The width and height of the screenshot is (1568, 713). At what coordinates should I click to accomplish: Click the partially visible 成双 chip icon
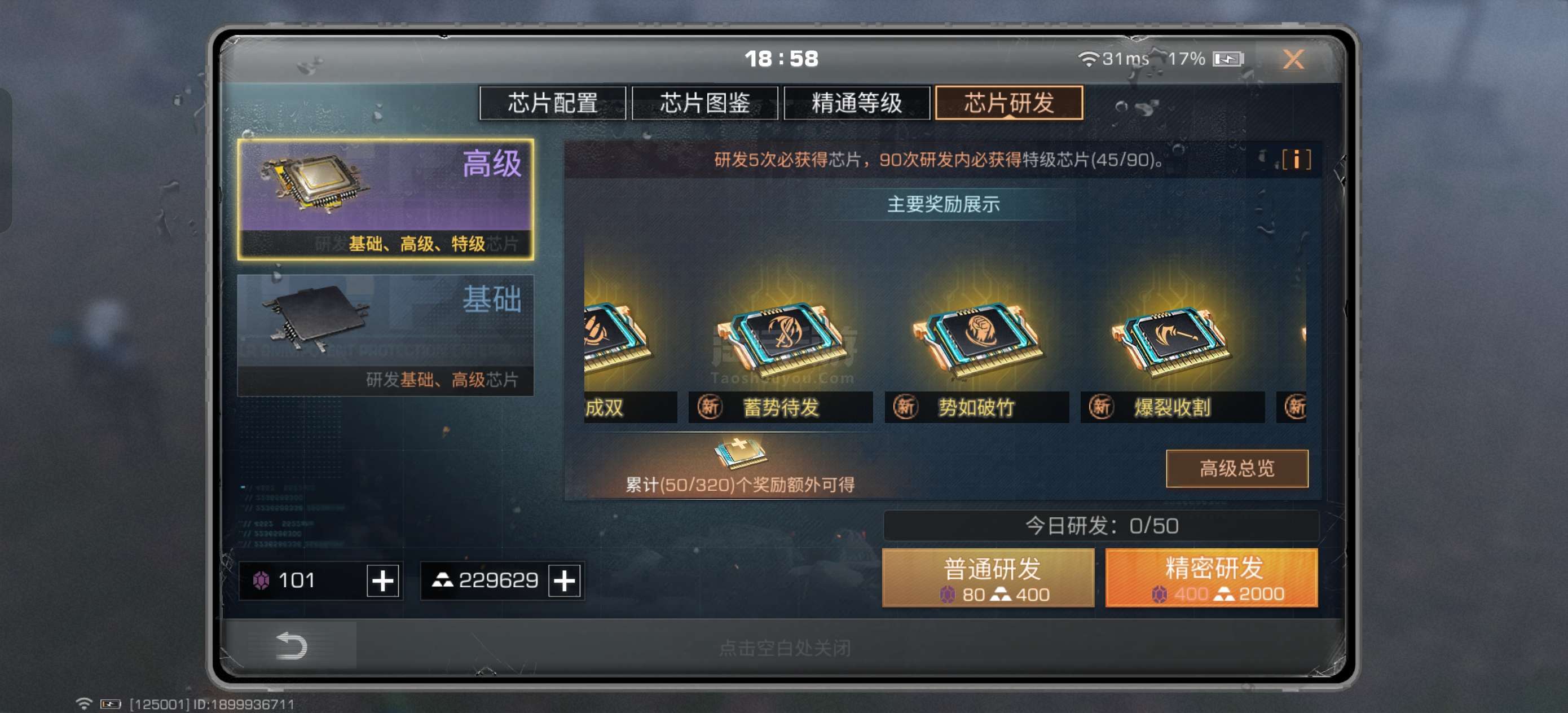616,336
